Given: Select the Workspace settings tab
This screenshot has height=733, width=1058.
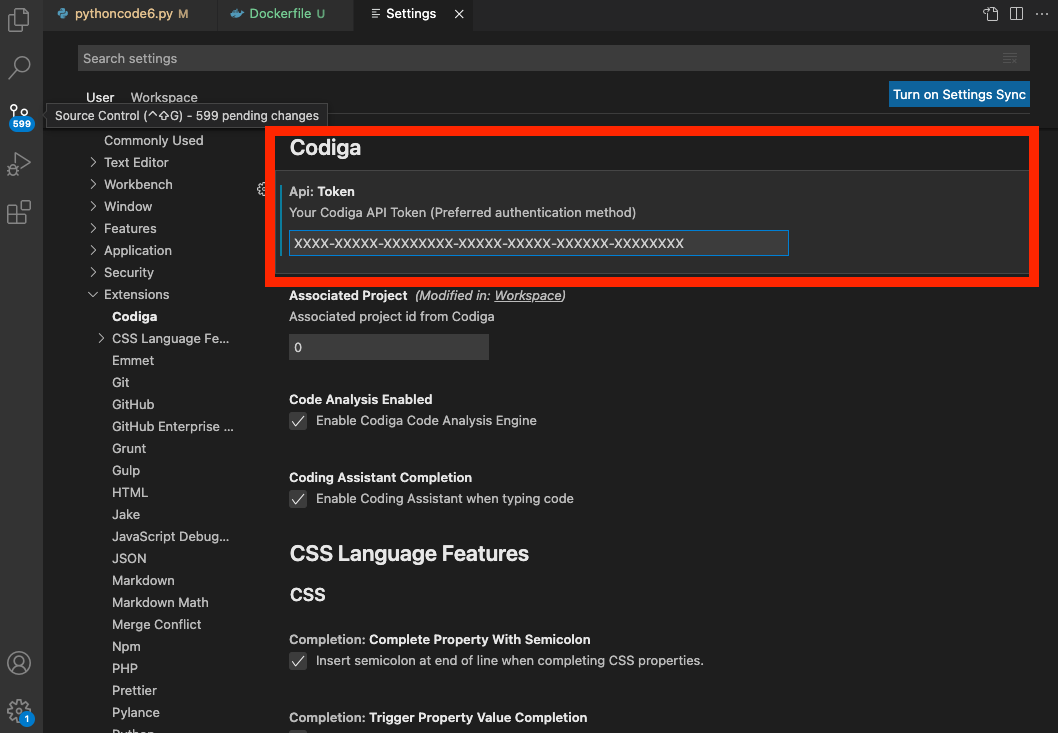Looking at the screenshot, I should pos(164,97).
